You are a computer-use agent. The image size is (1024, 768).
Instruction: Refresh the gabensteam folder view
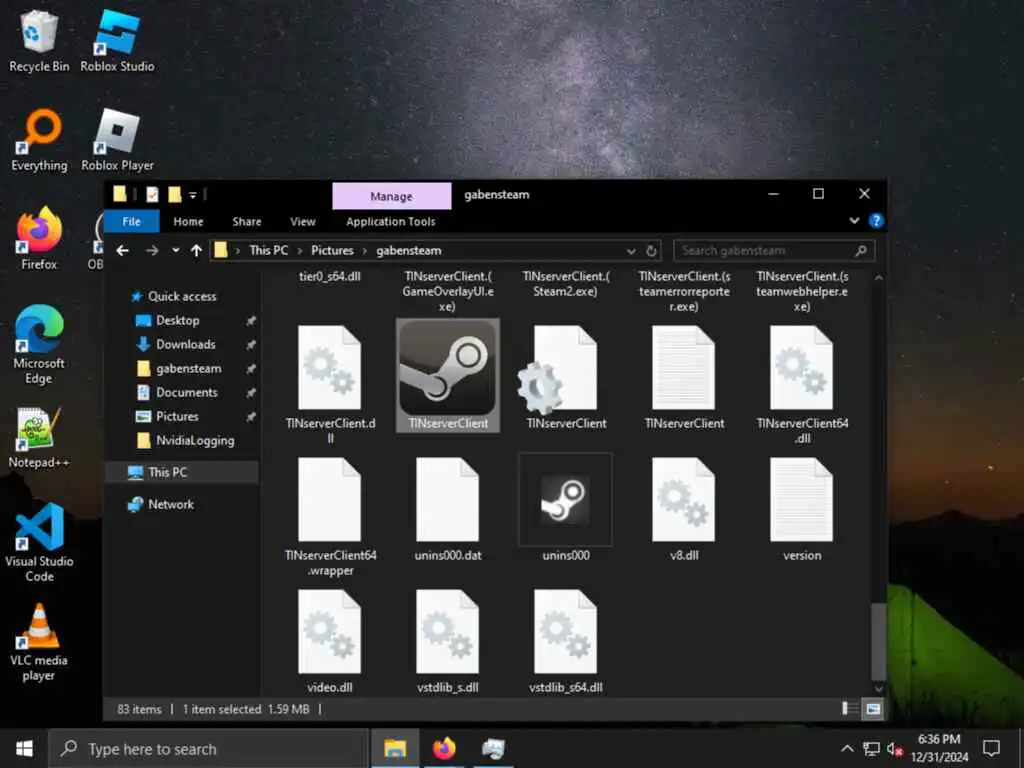click(651, 251)
